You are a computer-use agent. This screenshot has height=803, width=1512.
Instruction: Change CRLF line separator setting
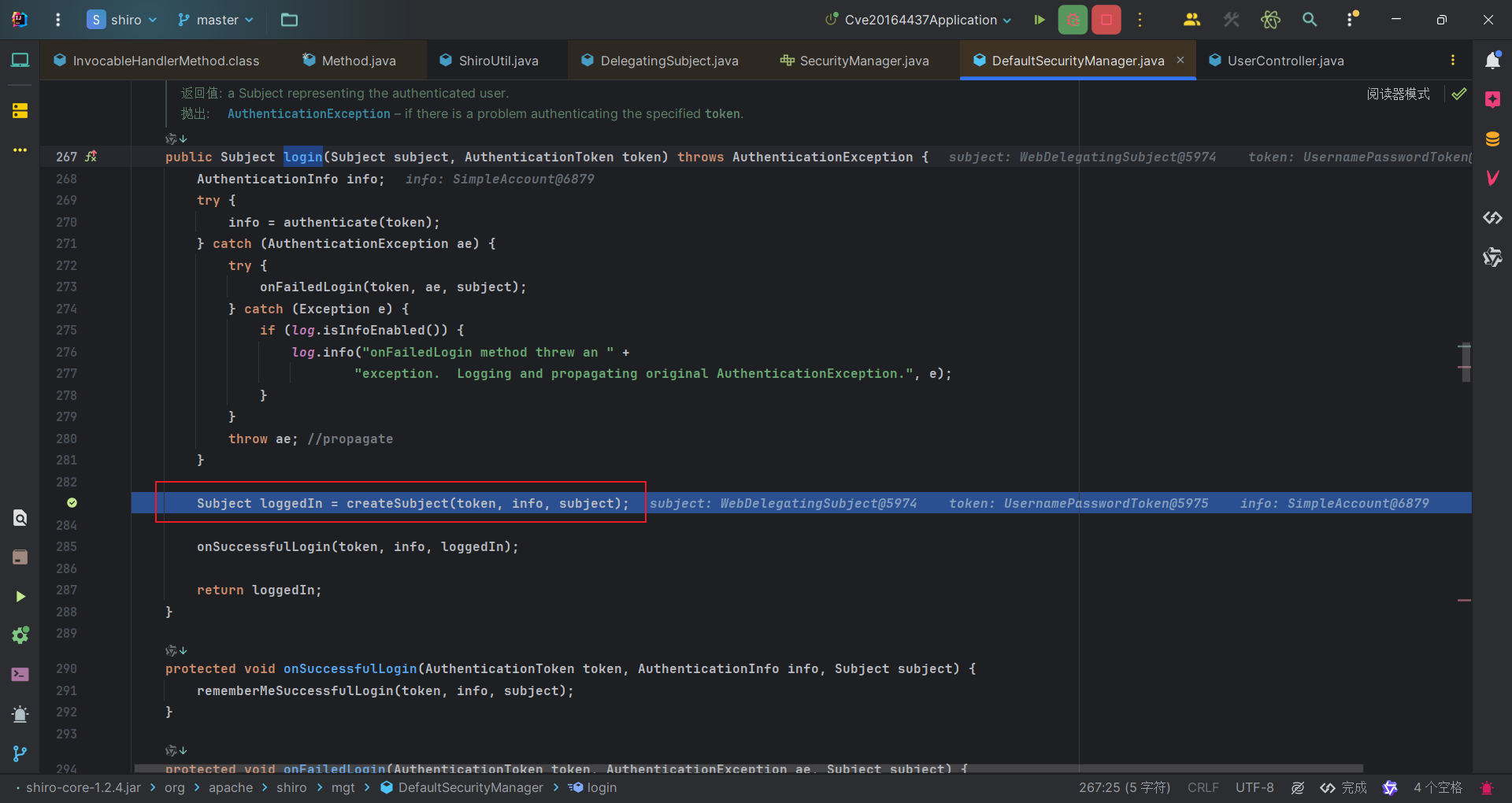tap(1203, 787)
